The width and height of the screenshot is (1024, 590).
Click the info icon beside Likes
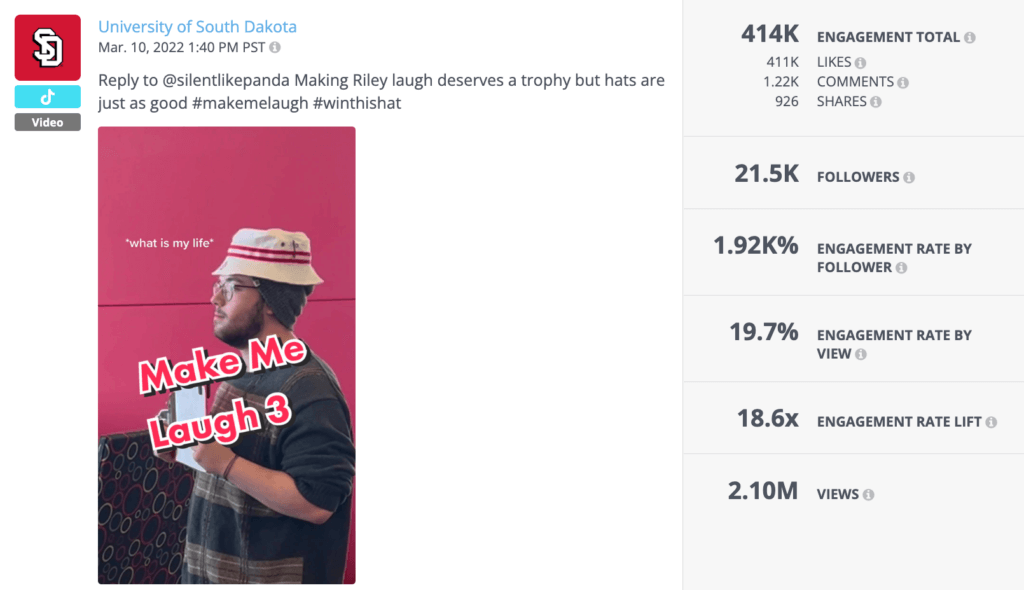coord(862,62)
